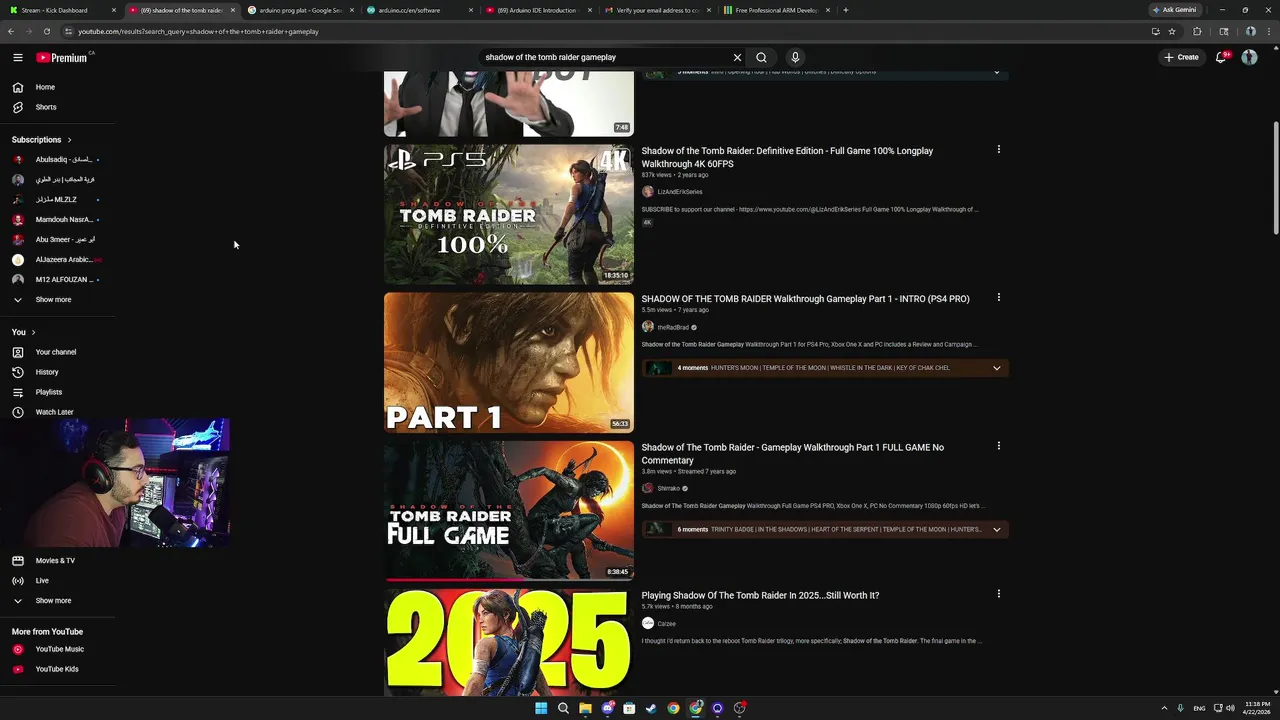Click the magnifier search button
1280x720 pixels.
[761, 57]
